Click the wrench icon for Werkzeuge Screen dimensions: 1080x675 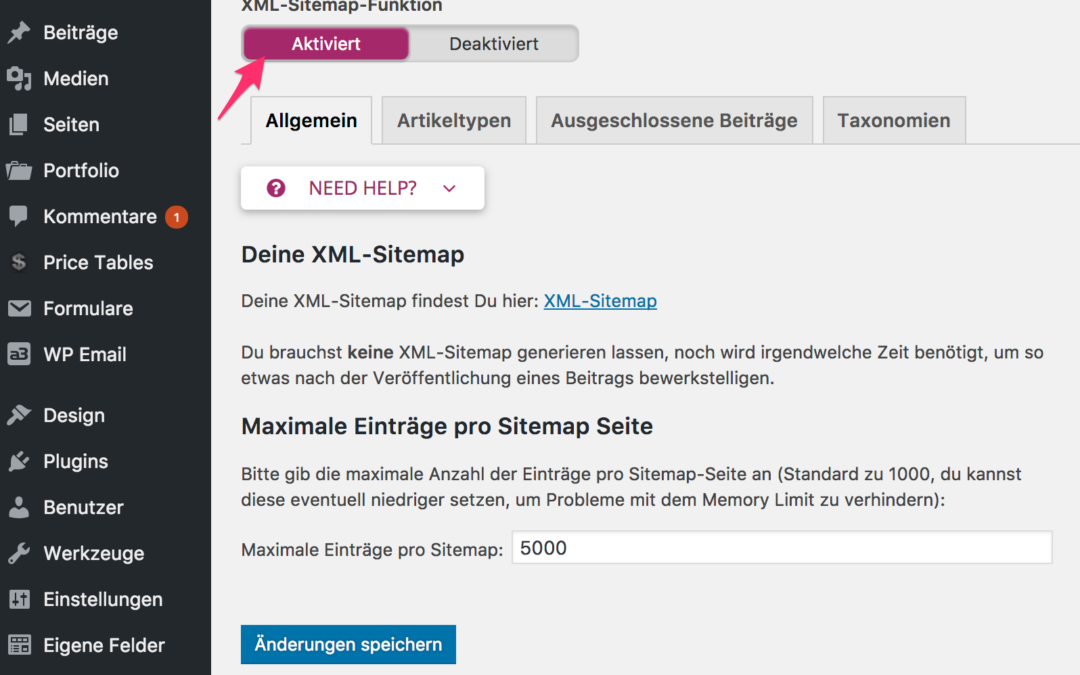pos(19,554)
